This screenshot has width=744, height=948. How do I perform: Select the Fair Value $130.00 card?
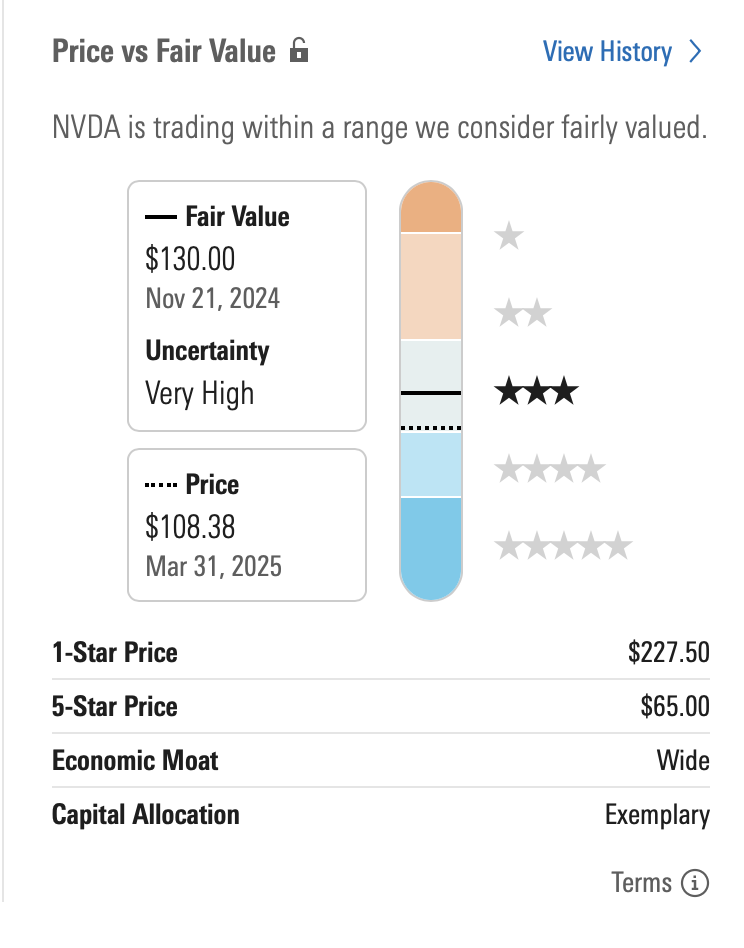247,305
